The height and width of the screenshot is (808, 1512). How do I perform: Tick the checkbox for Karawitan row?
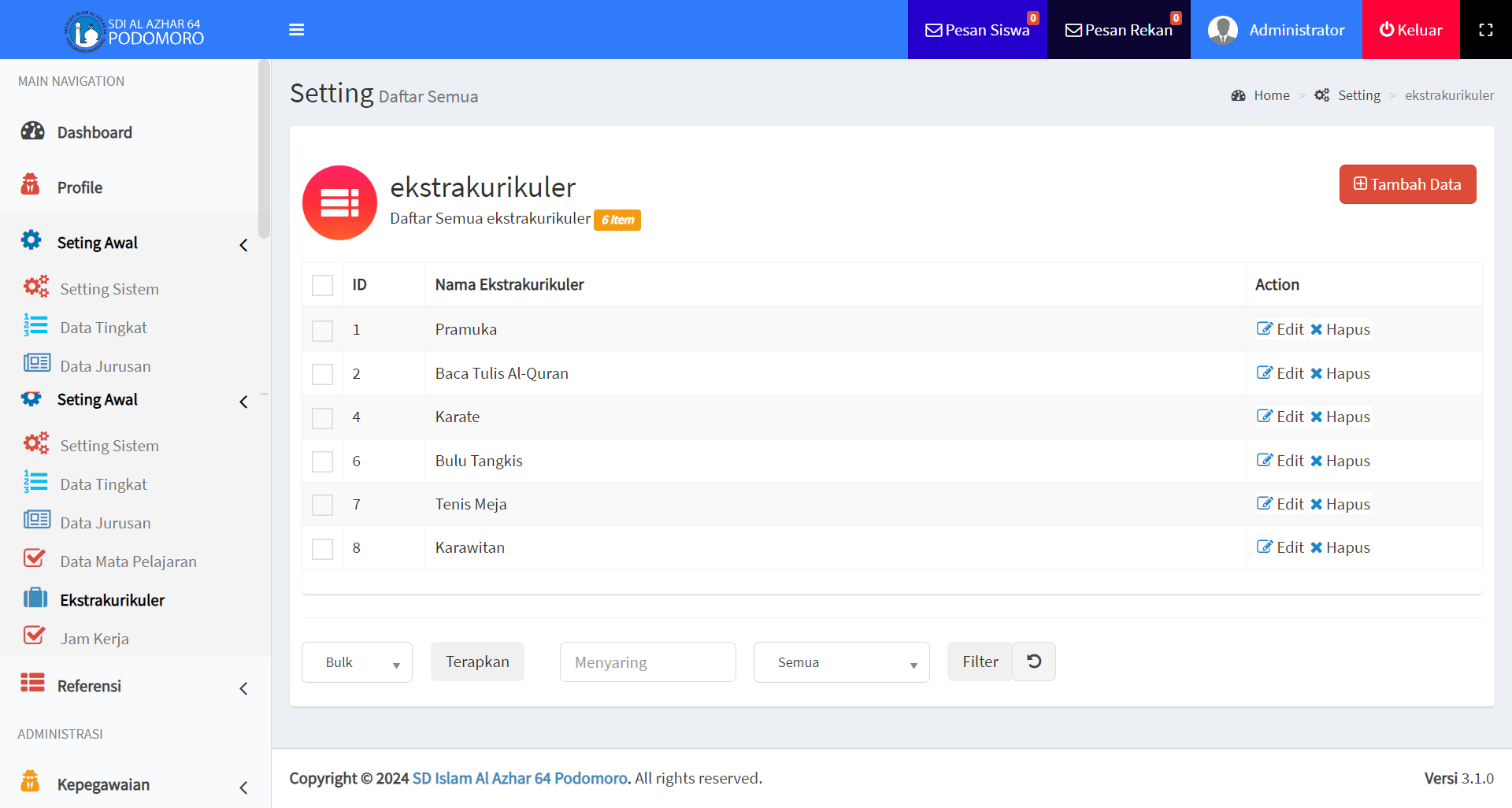click(322, 548)
